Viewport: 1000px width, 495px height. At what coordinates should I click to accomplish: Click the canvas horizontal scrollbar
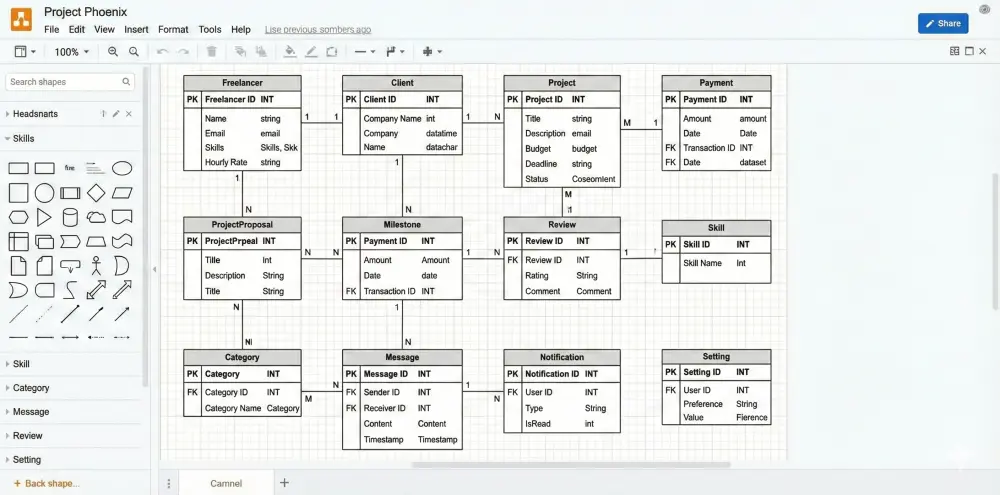pos(571,465)
